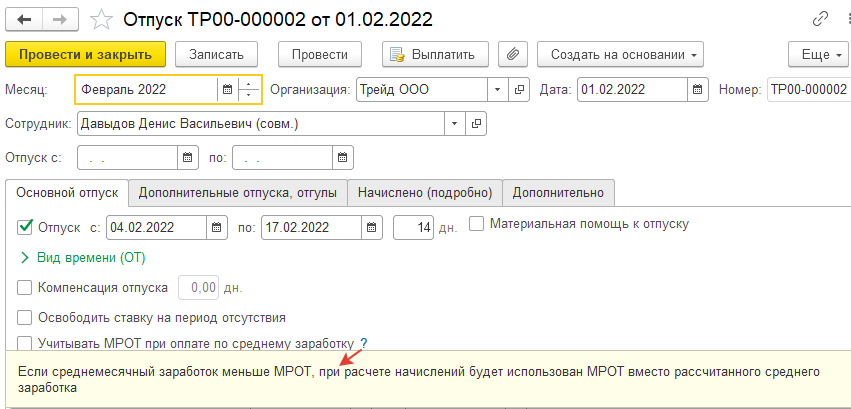Go forward with the right arrow button
851x409 pixels.
click(61, 20)
